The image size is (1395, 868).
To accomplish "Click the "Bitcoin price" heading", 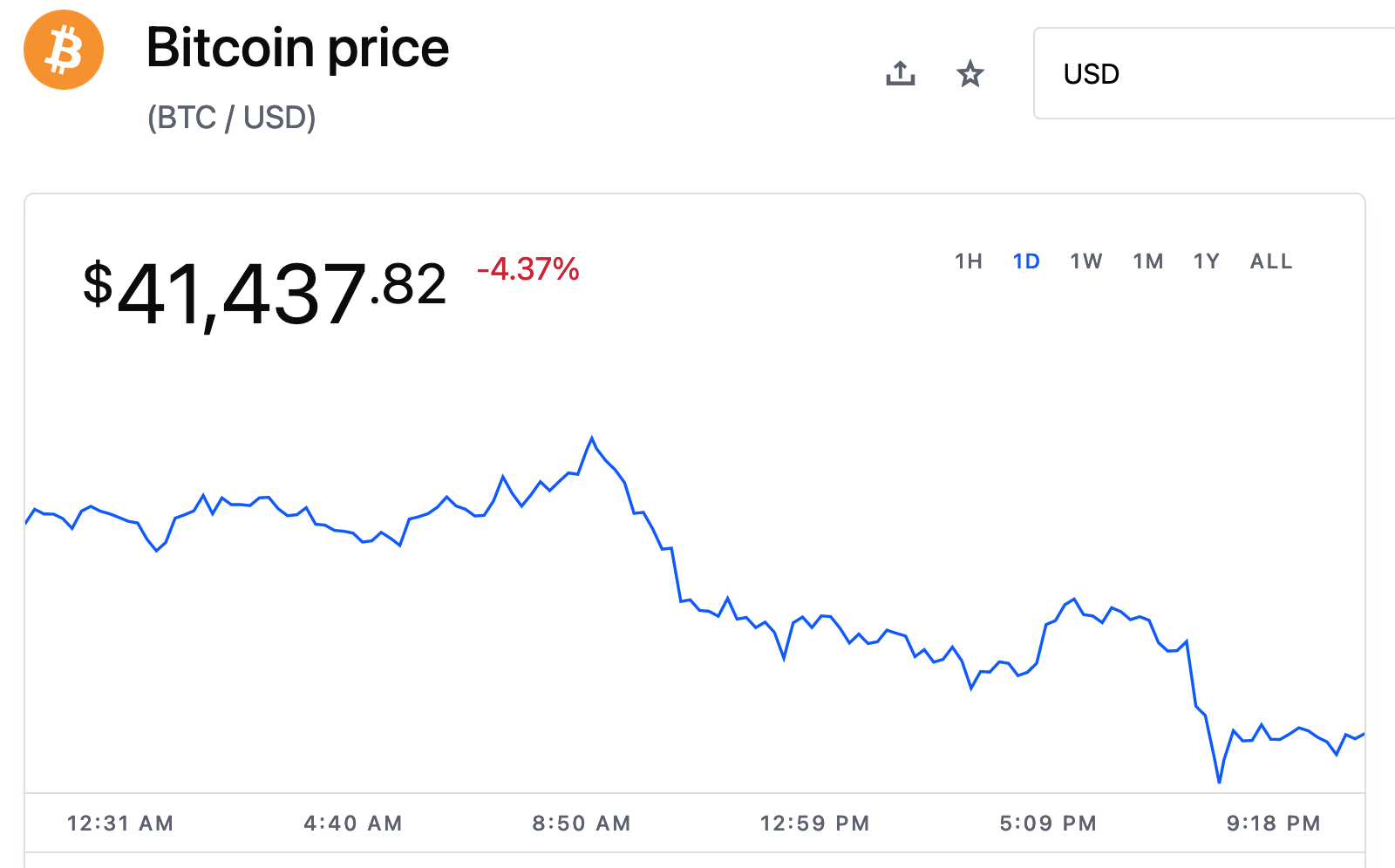I will (x=297, y=48).
